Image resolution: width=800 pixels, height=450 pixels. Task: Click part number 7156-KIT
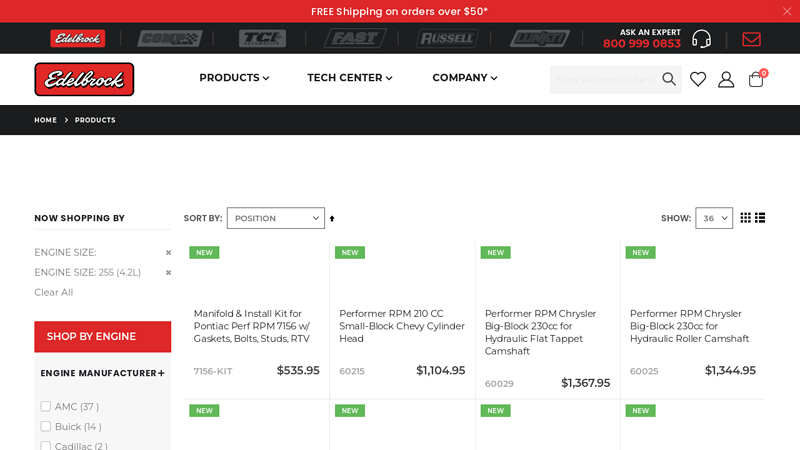(x=213, y=371)
